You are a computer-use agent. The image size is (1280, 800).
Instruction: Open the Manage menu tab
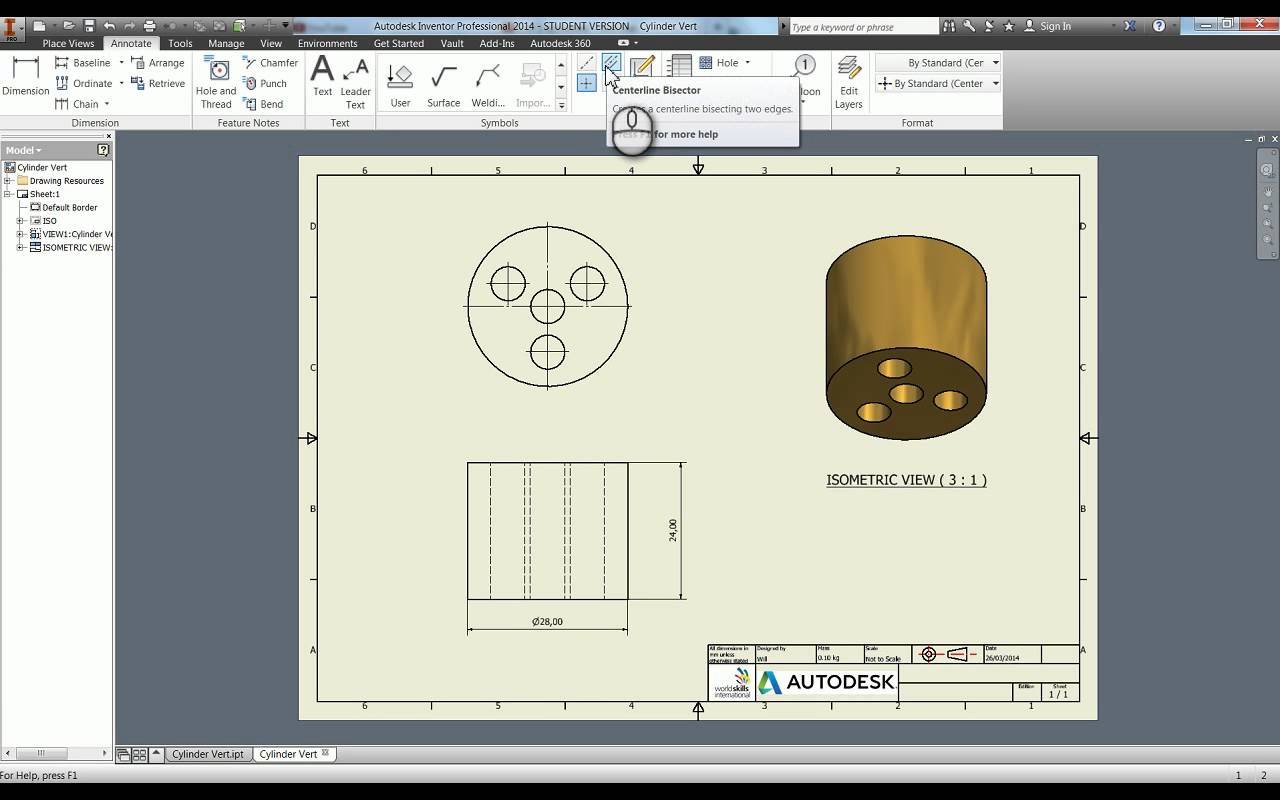(x=226, y=43)
